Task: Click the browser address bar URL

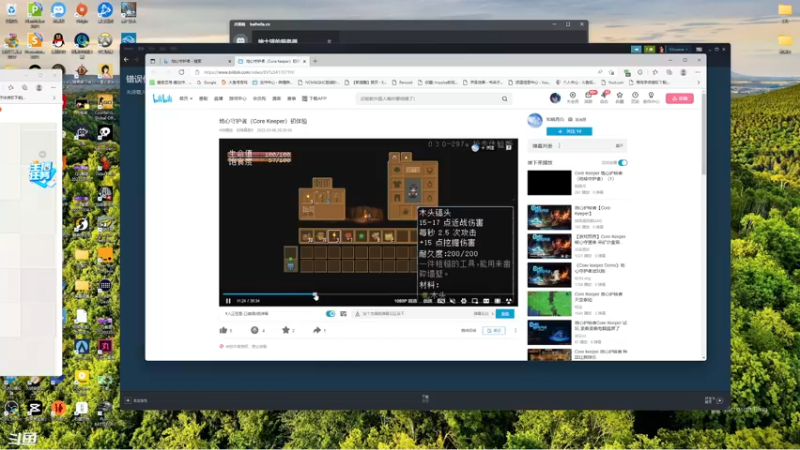Action: click(249, 72)
